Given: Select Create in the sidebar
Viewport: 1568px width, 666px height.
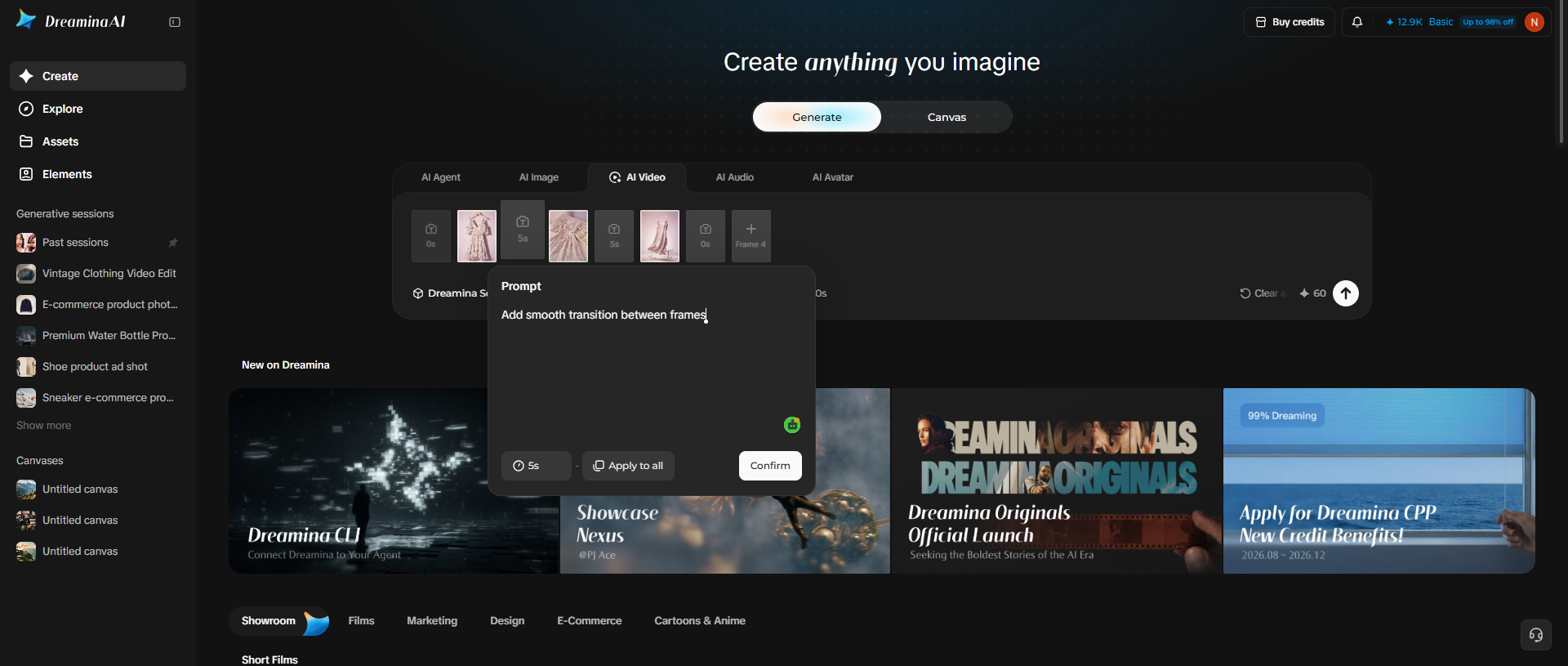Looking at the screenshot, I should tap(98, 76).
